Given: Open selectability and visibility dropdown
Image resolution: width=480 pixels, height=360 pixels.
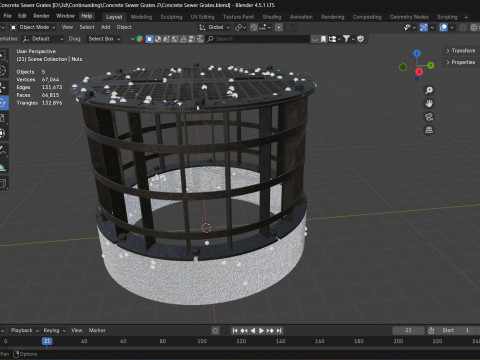Looking at the screenshot, I should pyautogui.click(x=409, y=27).
